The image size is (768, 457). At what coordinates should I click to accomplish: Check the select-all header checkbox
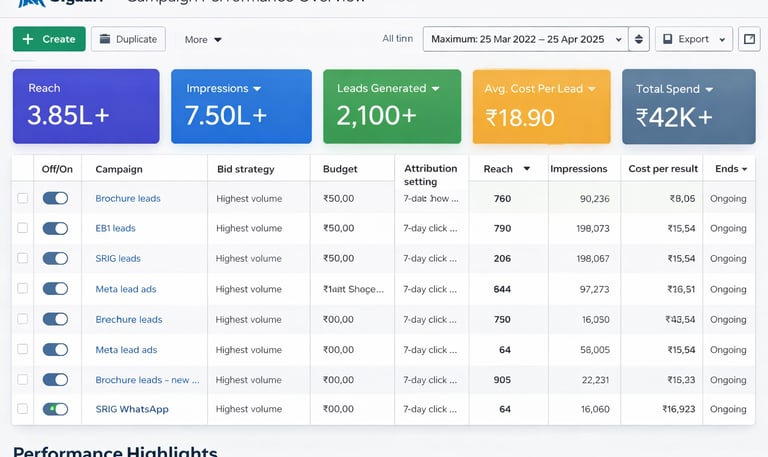pyautogui.click(x=23, y=169)
